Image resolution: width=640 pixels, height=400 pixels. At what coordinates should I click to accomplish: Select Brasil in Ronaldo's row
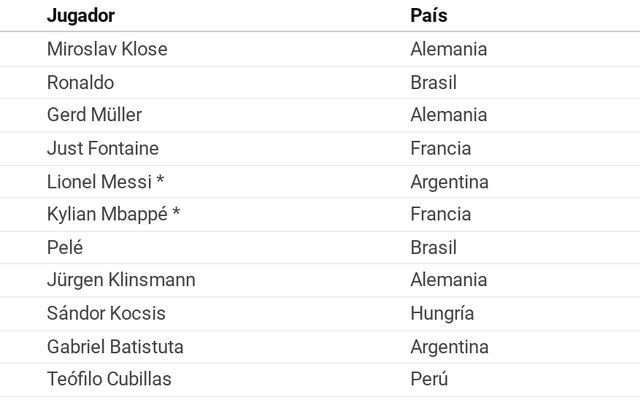point(433,82)
